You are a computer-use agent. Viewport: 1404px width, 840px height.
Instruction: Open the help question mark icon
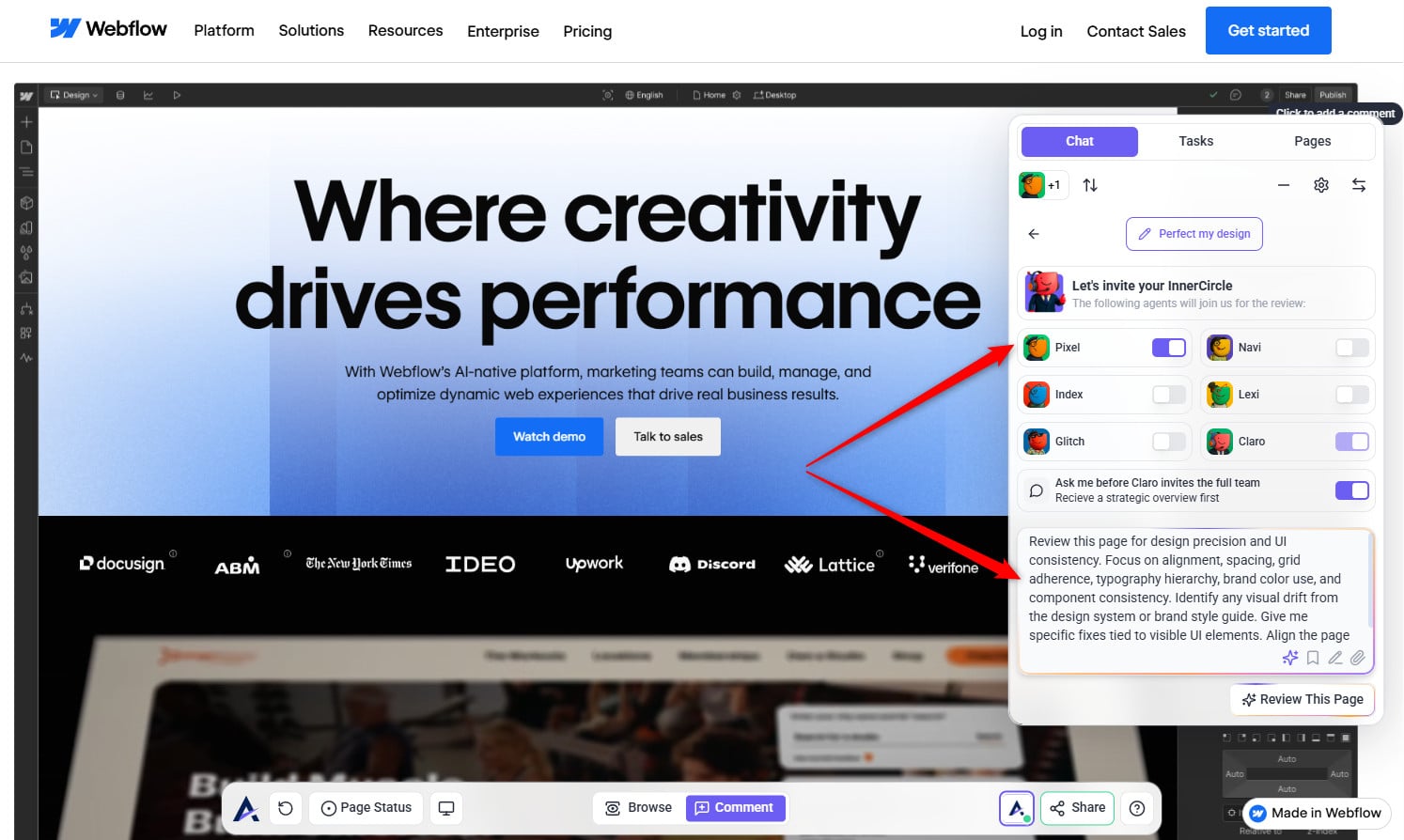click(1137, 808)
